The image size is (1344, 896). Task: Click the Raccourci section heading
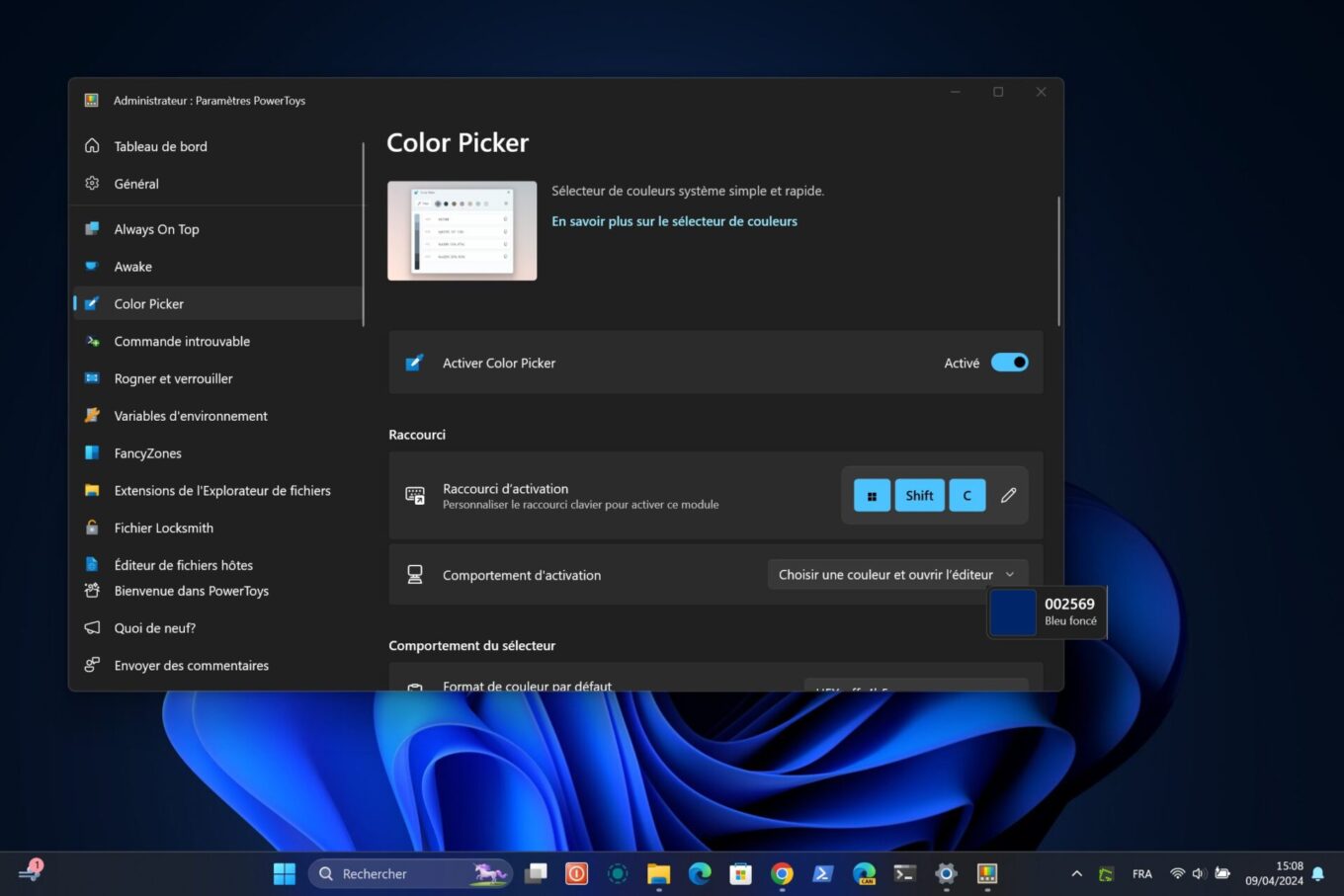click(417, 435)
